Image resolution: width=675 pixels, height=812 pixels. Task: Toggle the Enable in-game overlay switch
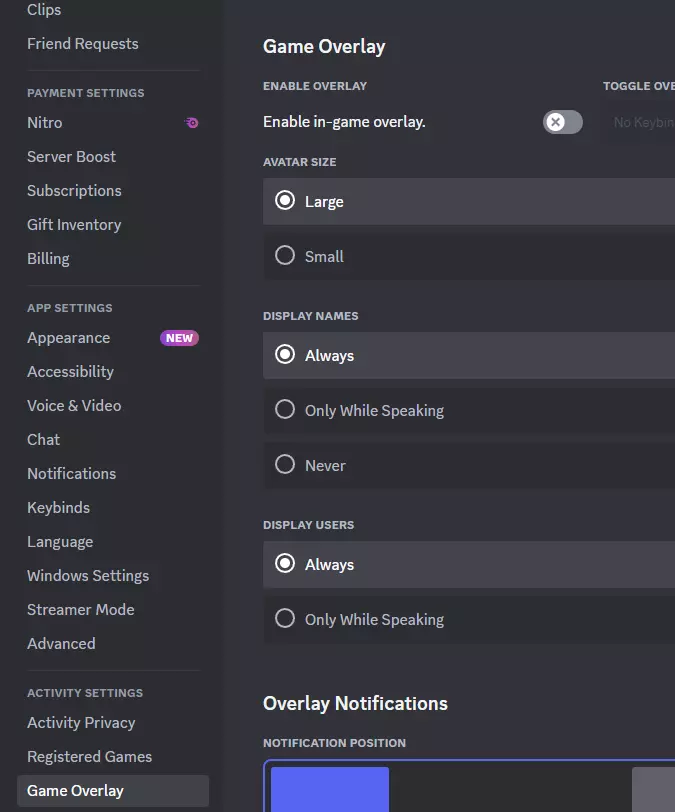562,122
